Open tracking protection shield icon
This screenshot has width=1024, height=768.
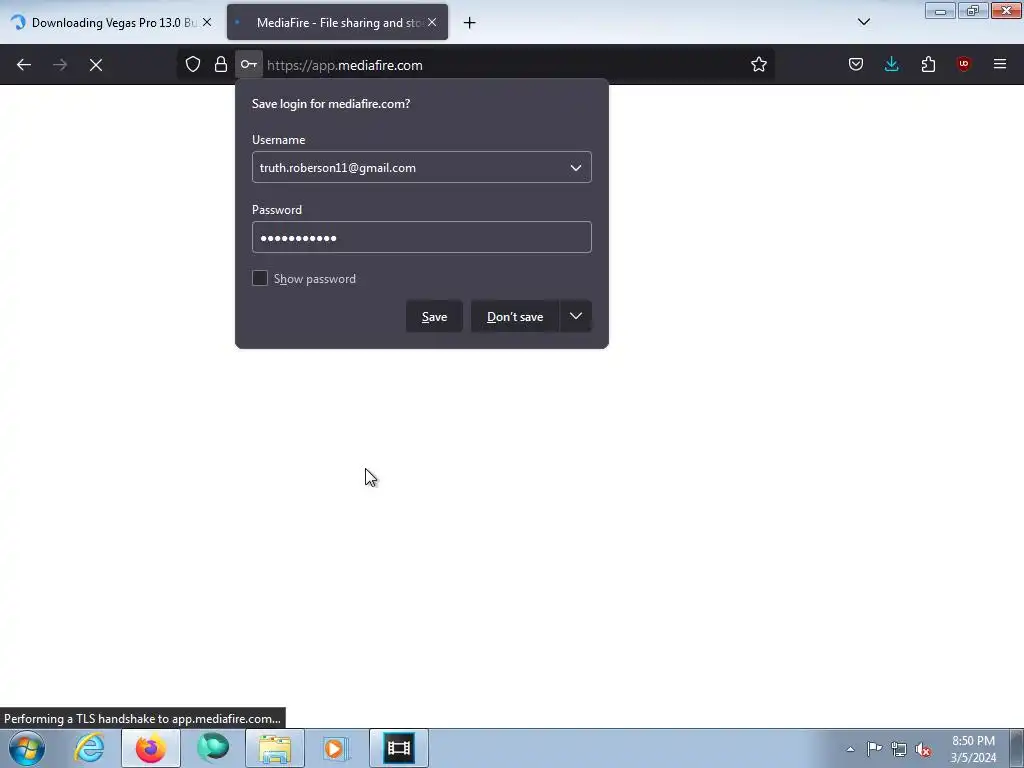coord(193,64)
